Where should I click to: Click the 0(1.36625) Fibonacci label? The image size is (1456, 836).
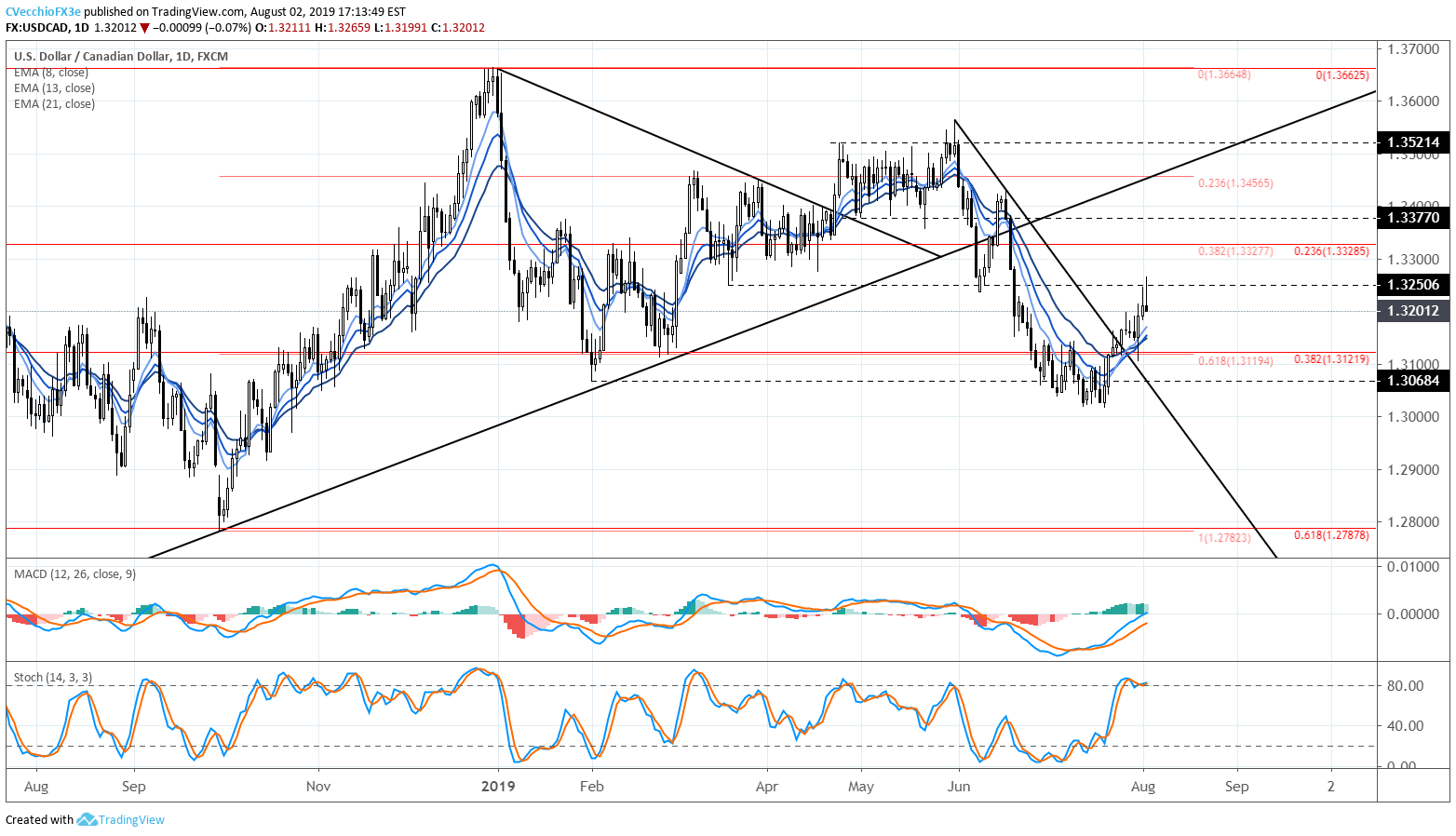click(x=1342, y=74)
